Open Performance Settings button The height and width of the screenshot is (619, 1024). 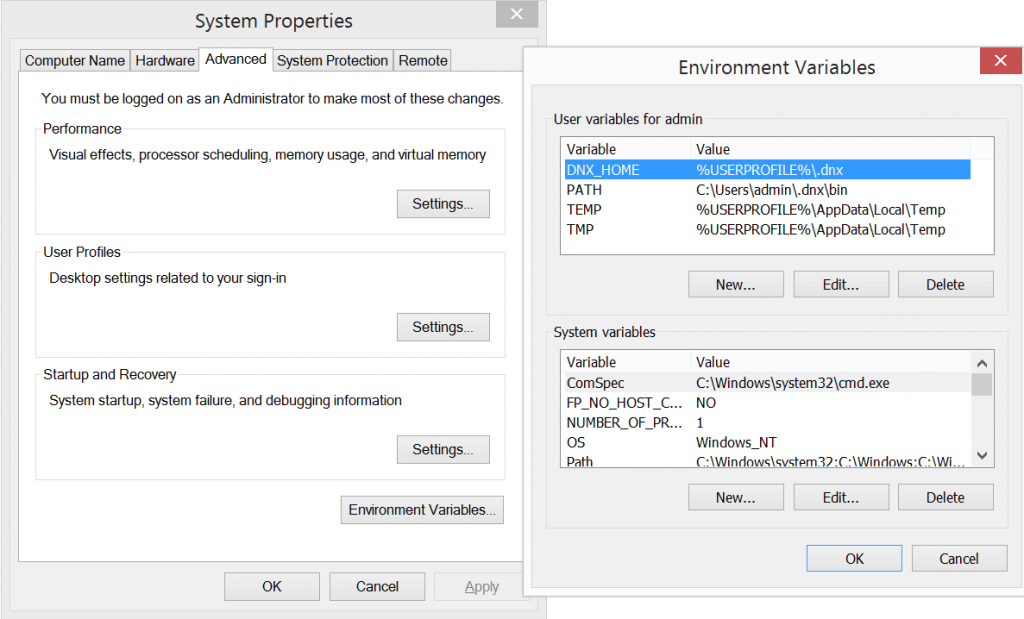443,204
